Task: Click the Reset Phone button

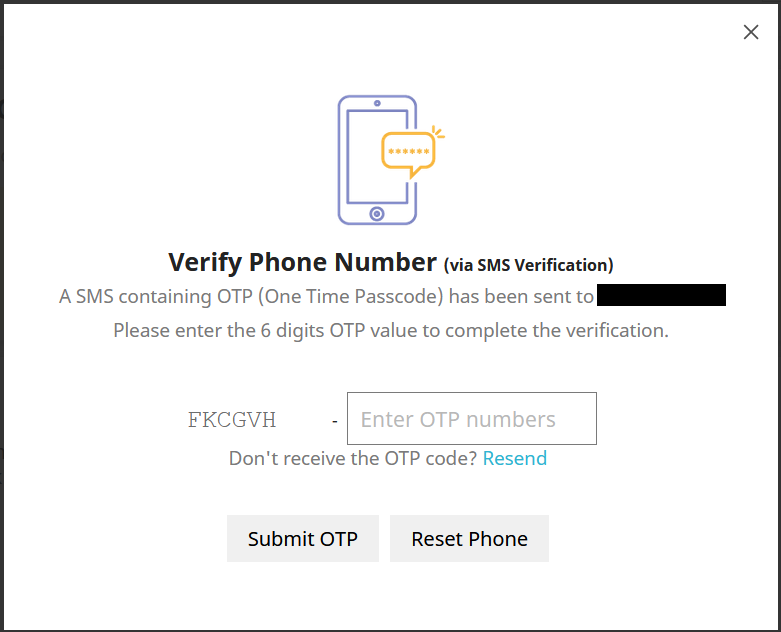Action: 469,538
